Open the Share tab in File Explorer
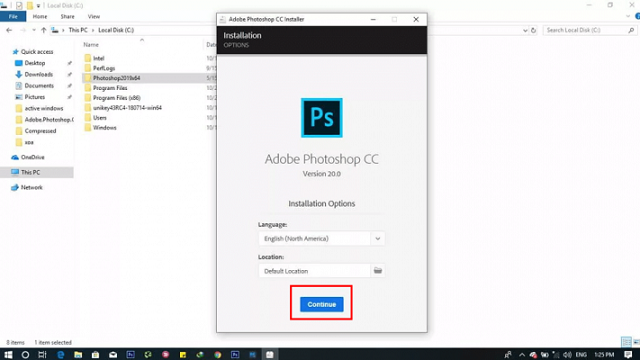This screenshot has width=640, height=360. click(x=67, y=17)
